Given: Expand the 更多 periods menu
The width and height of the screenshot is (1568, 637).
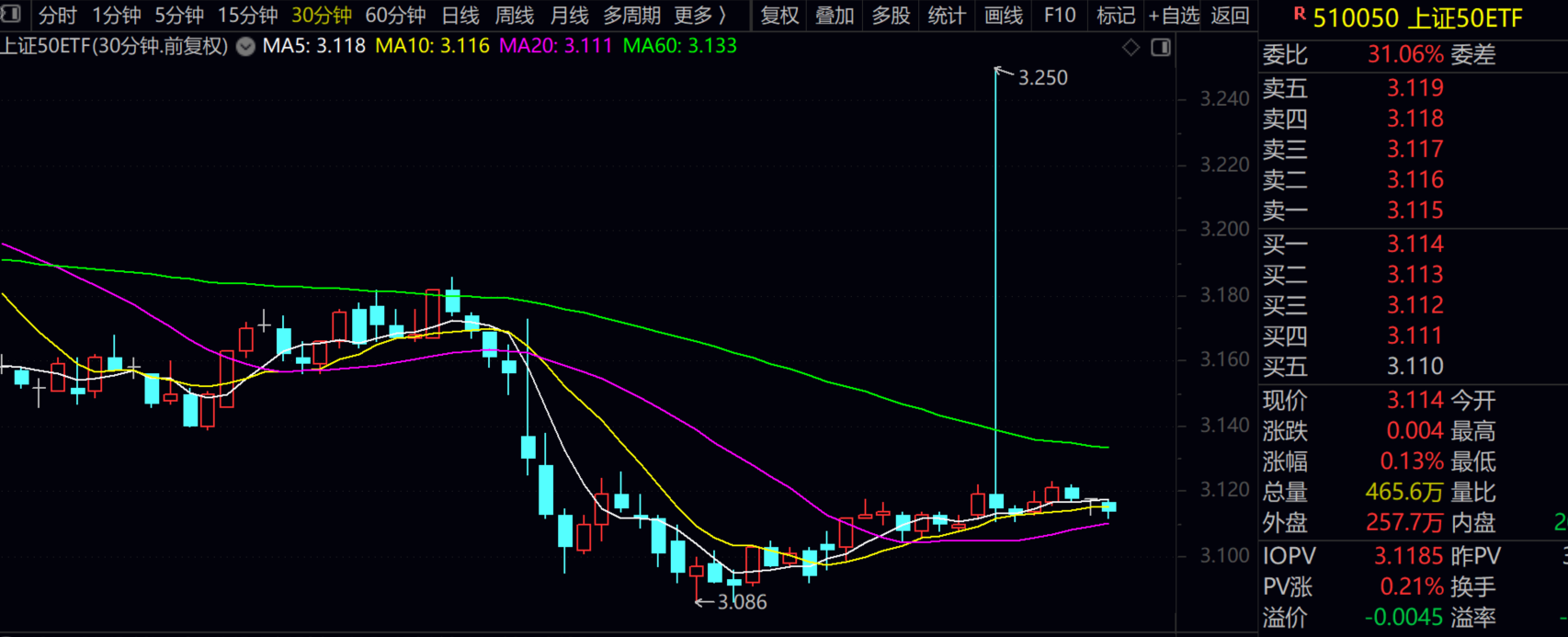Looking at the screenshot, I should tap(699, 16).
